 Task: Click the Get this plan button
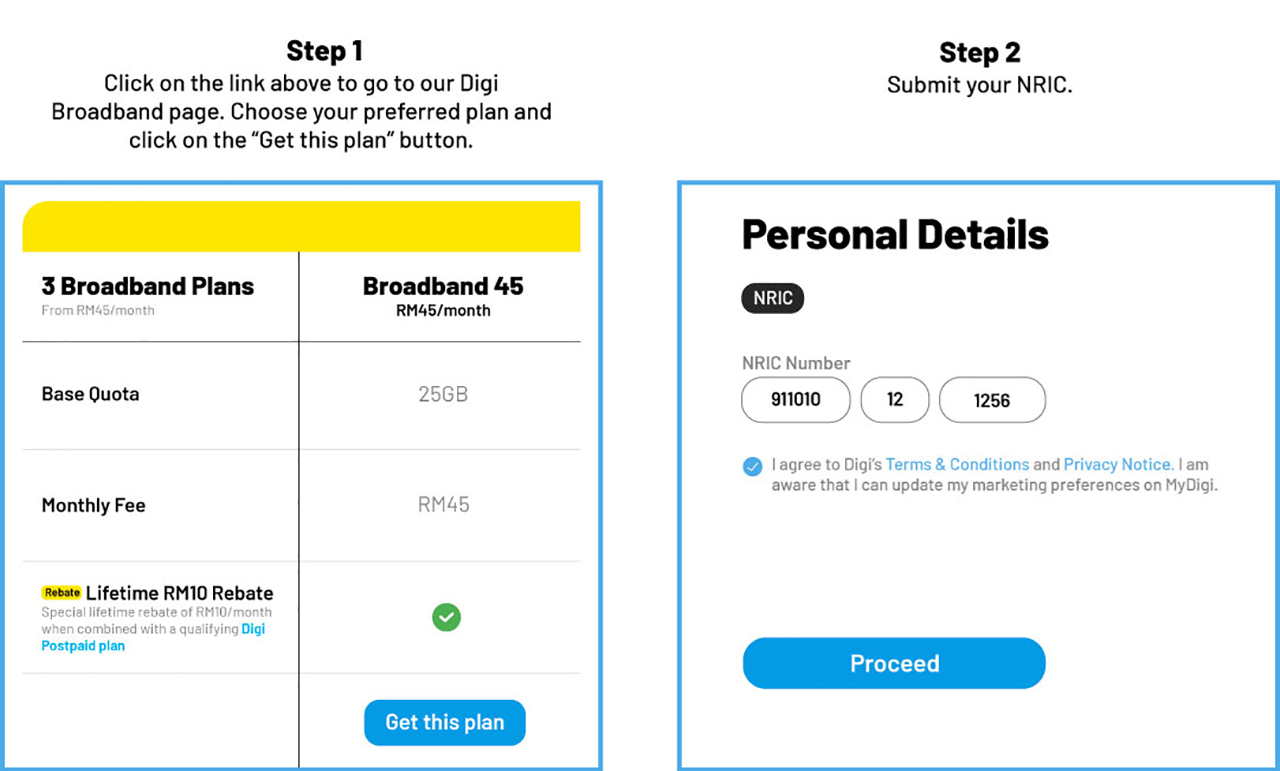pos(444,722)
